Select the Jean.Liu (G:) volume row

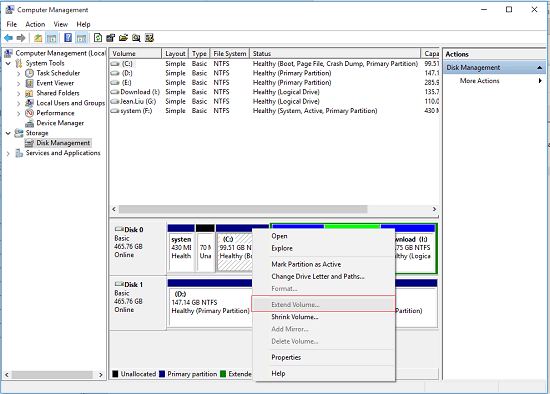tap(274, 101)
